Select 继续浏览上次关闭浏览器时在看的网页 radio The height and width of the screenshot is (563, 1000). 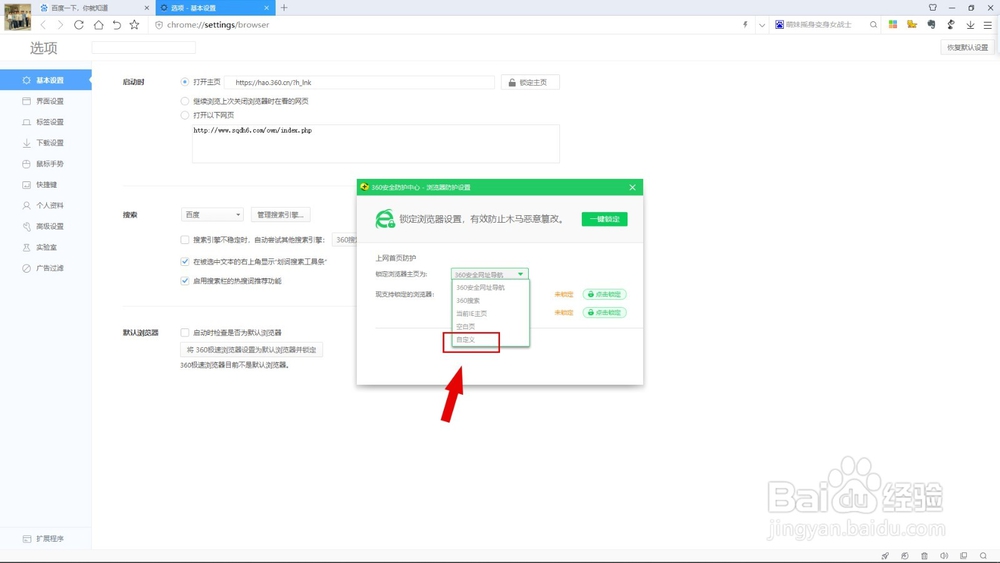(x=184, y=101)
